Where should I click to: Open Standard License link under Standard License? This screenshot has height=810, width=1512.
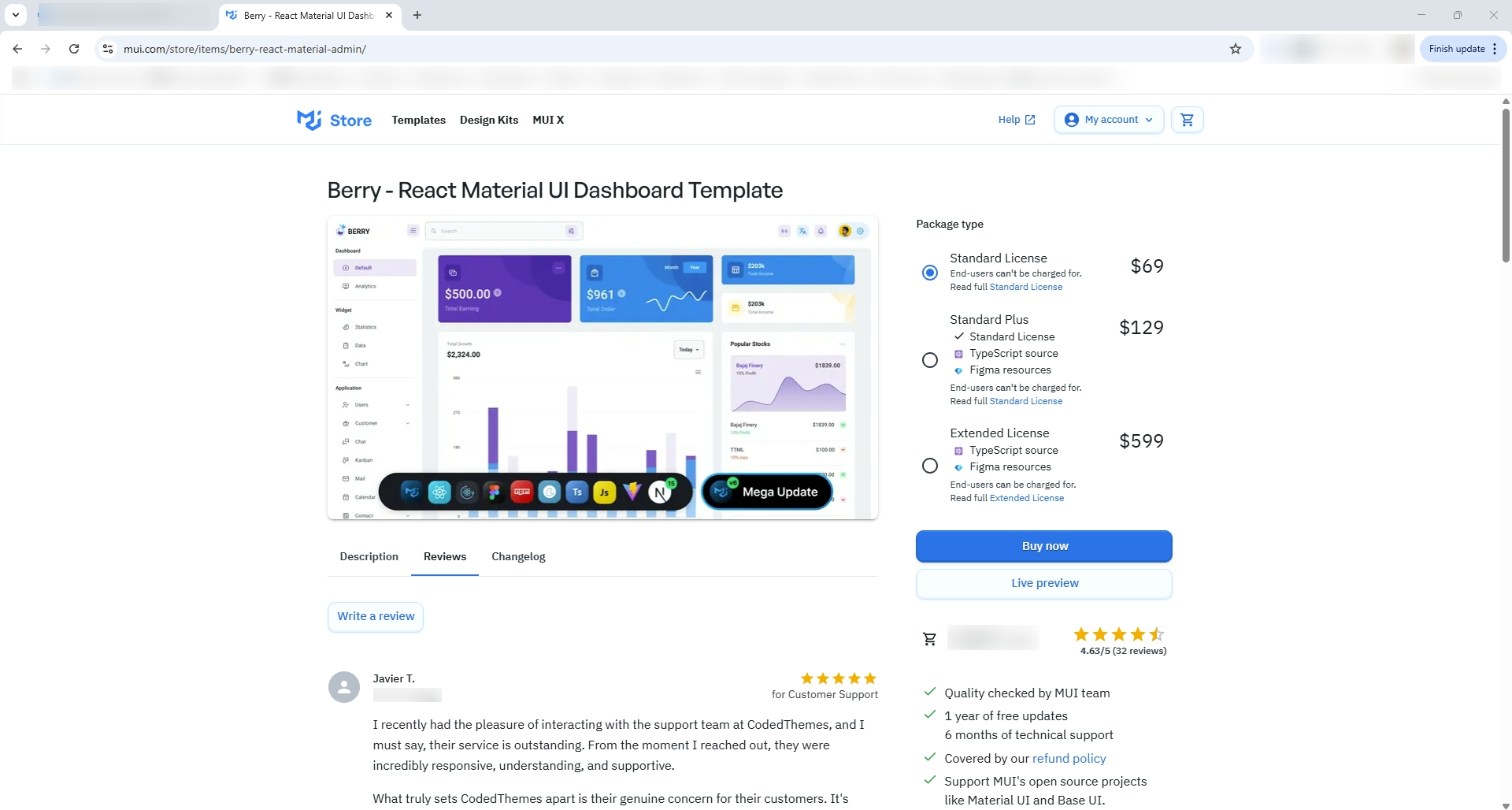point(1026,287)
